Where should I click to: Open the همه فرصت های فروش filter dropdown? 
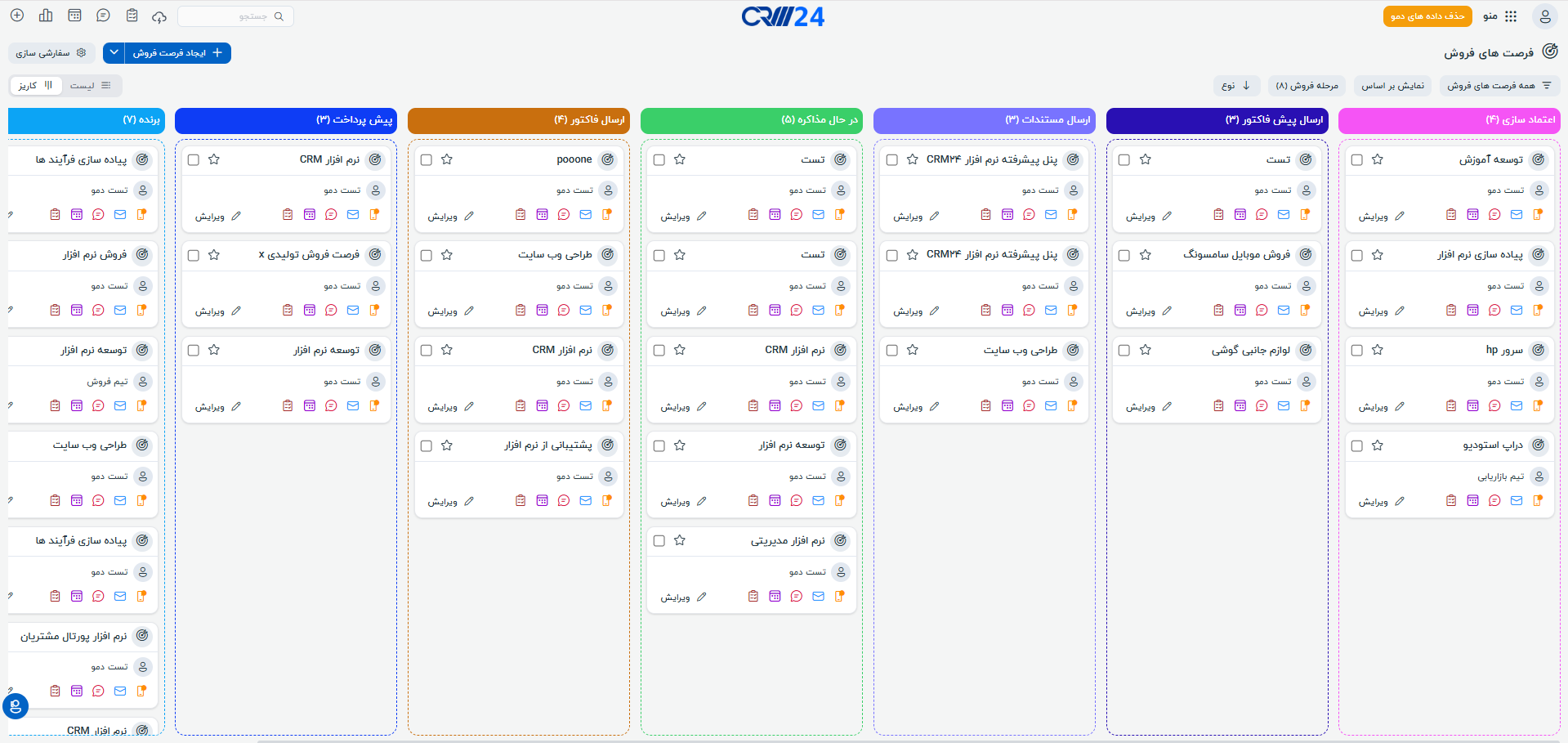[1499, 85]
